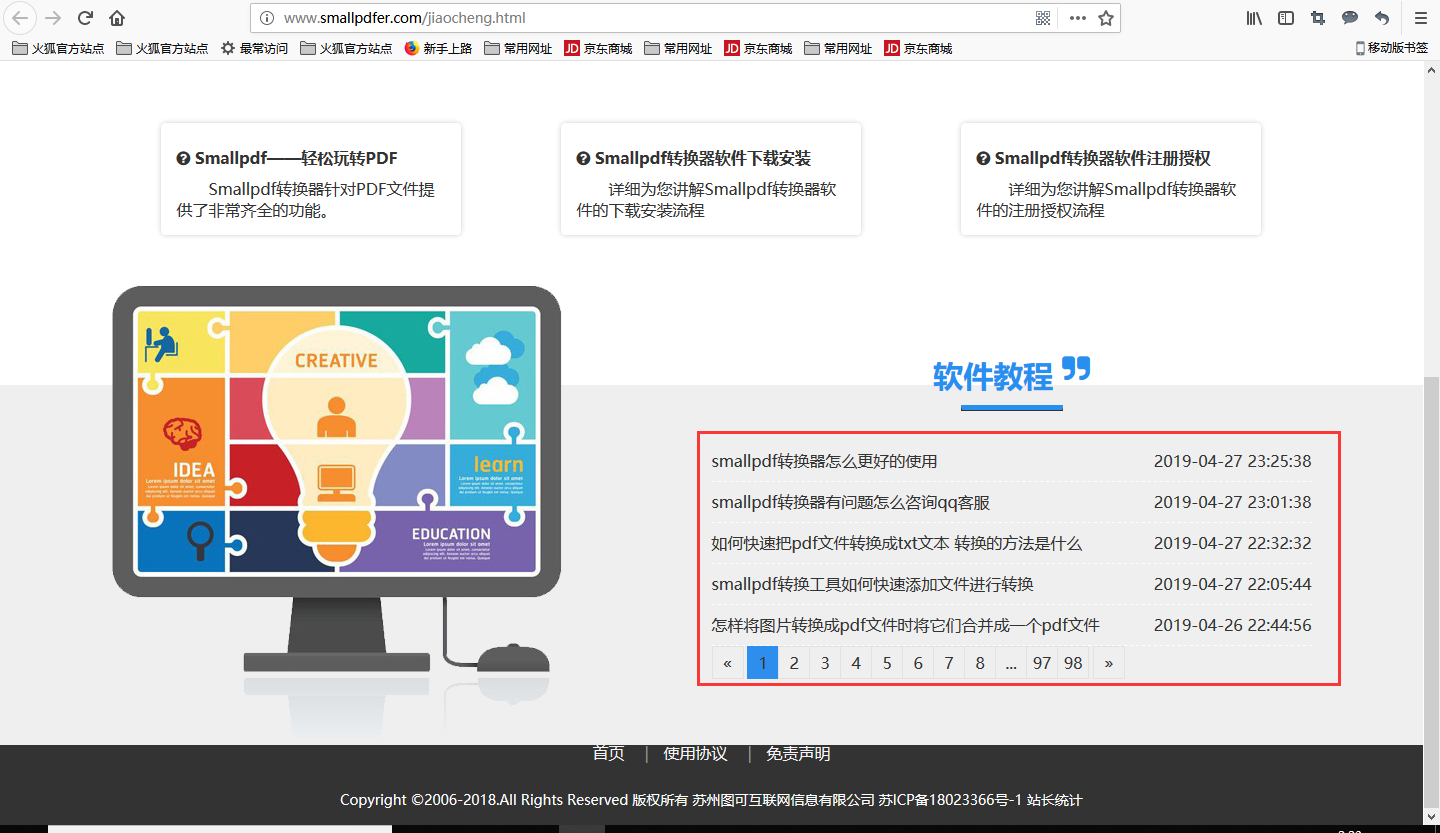
Task: Click the 站长统计 link in the footer
Action: [x=1054, y=800]
